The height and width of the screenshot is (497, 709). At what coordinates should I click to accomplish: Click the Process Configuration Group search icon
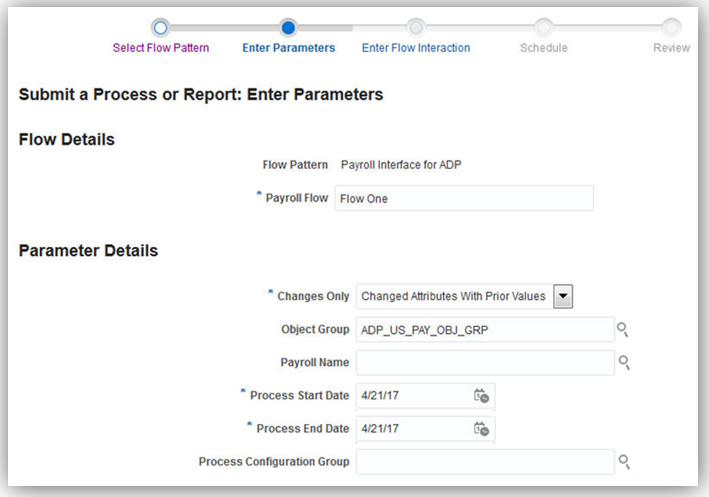tap(623, 461)
